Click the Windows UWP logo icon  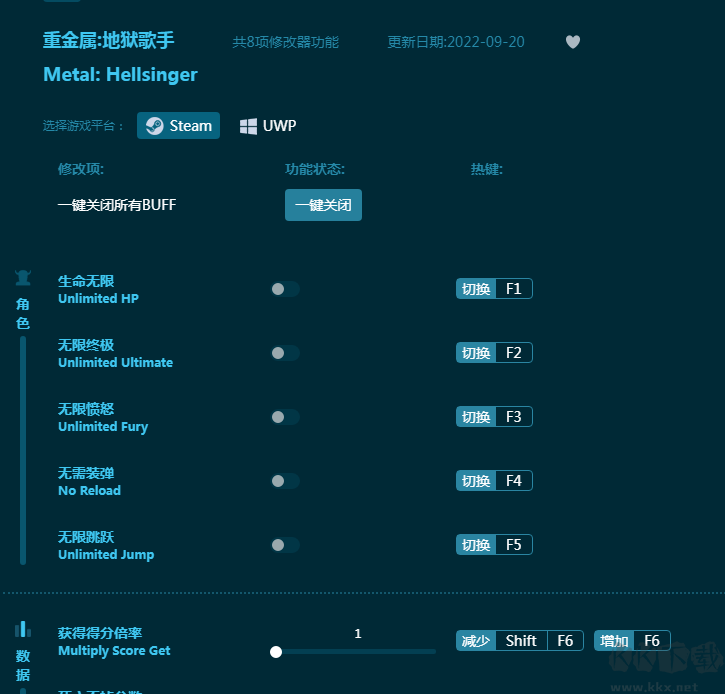click(249, 126)
